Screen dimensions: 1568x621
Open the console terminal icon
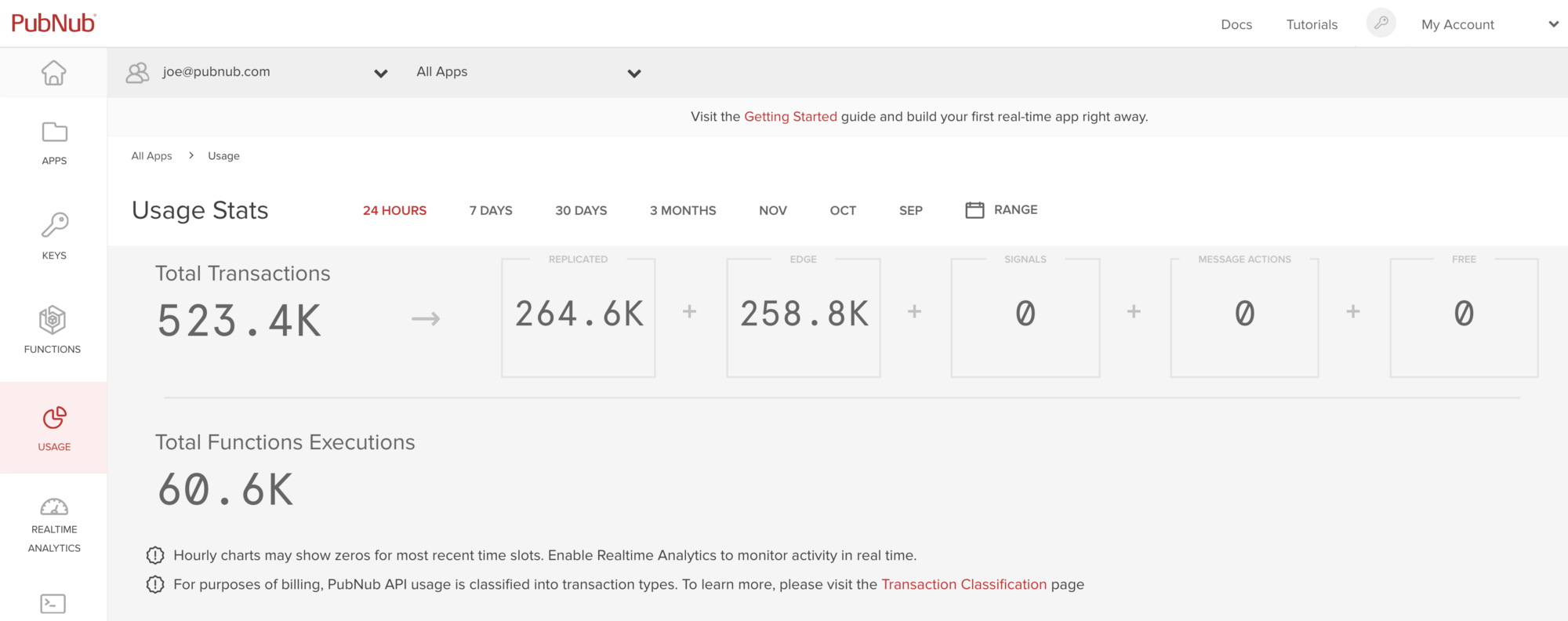(x=53, y=604)
